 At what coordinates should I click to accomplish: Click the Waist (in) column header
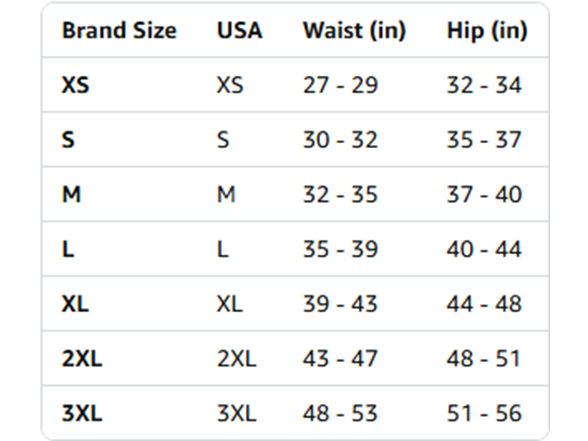point(354,30)
